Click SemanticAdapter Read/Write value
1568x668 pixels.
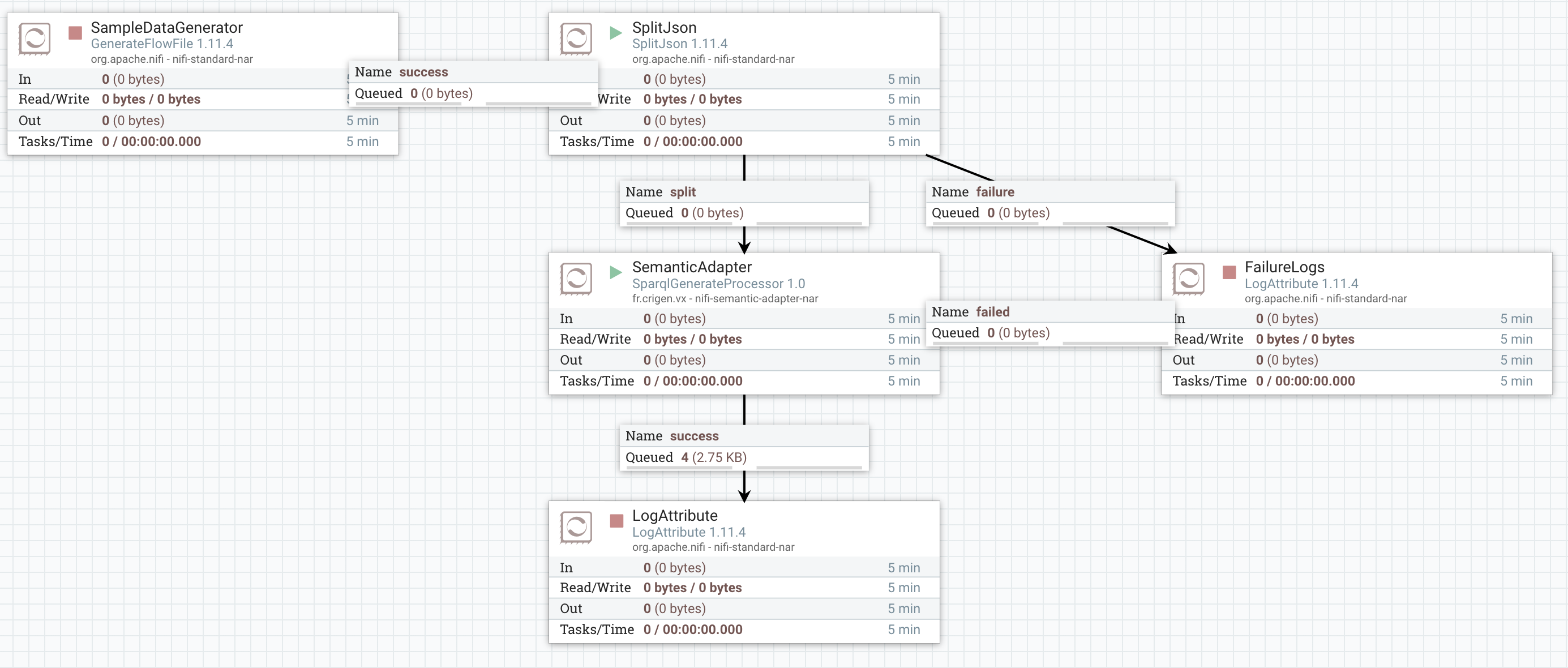(693, 340)
